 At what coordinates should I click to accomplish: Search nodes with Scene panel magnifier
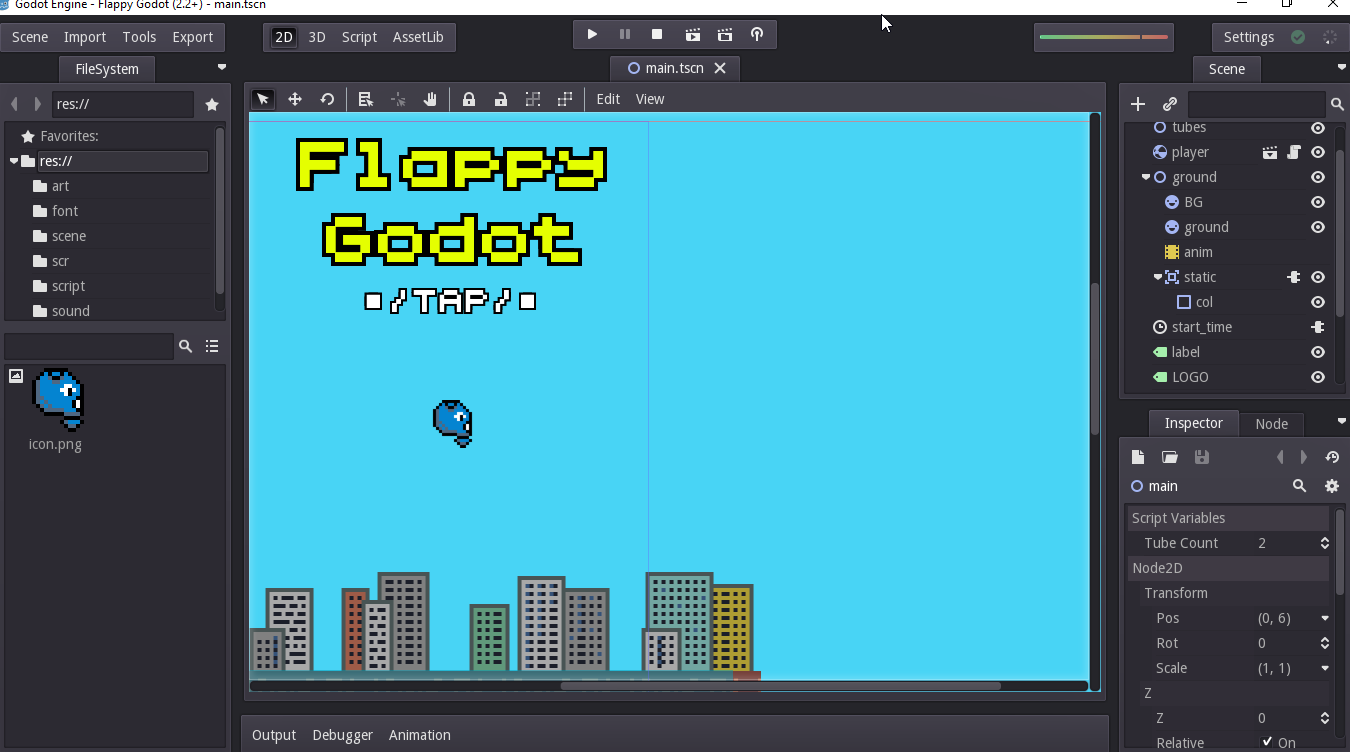click(x=1337, y=104)
